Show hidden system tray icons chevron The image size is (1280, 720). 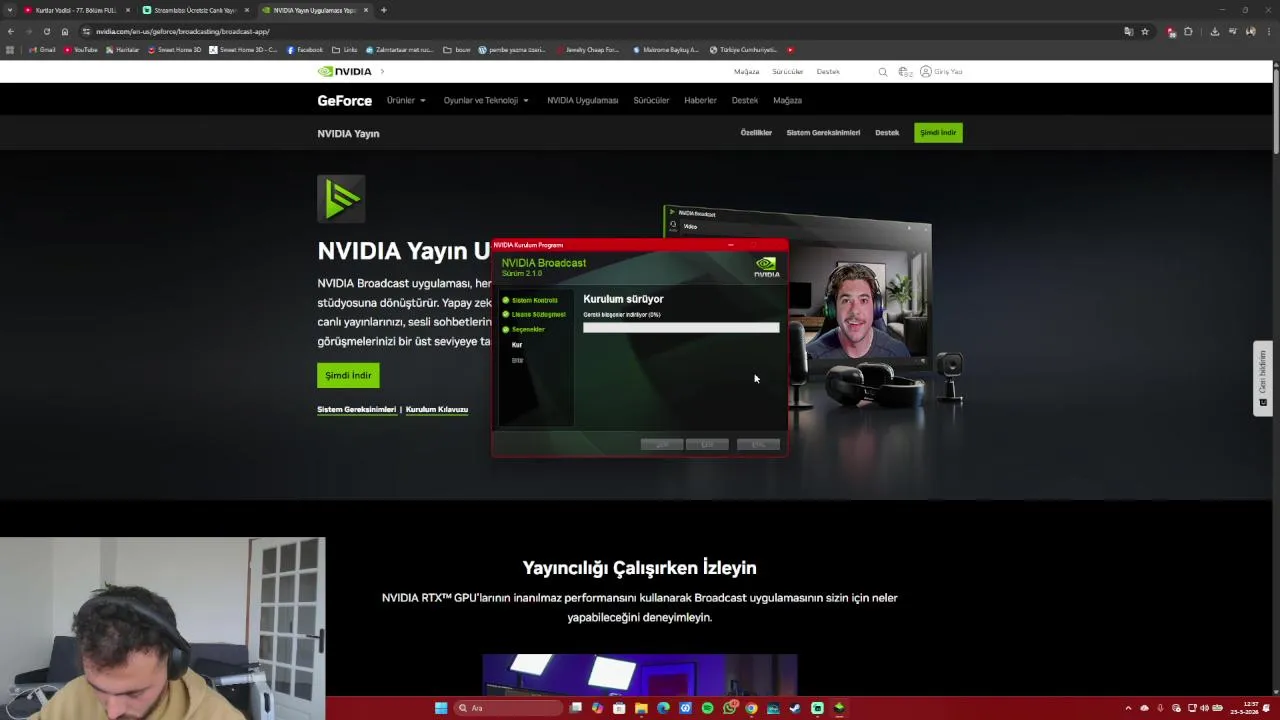[x=1129, y=708]
